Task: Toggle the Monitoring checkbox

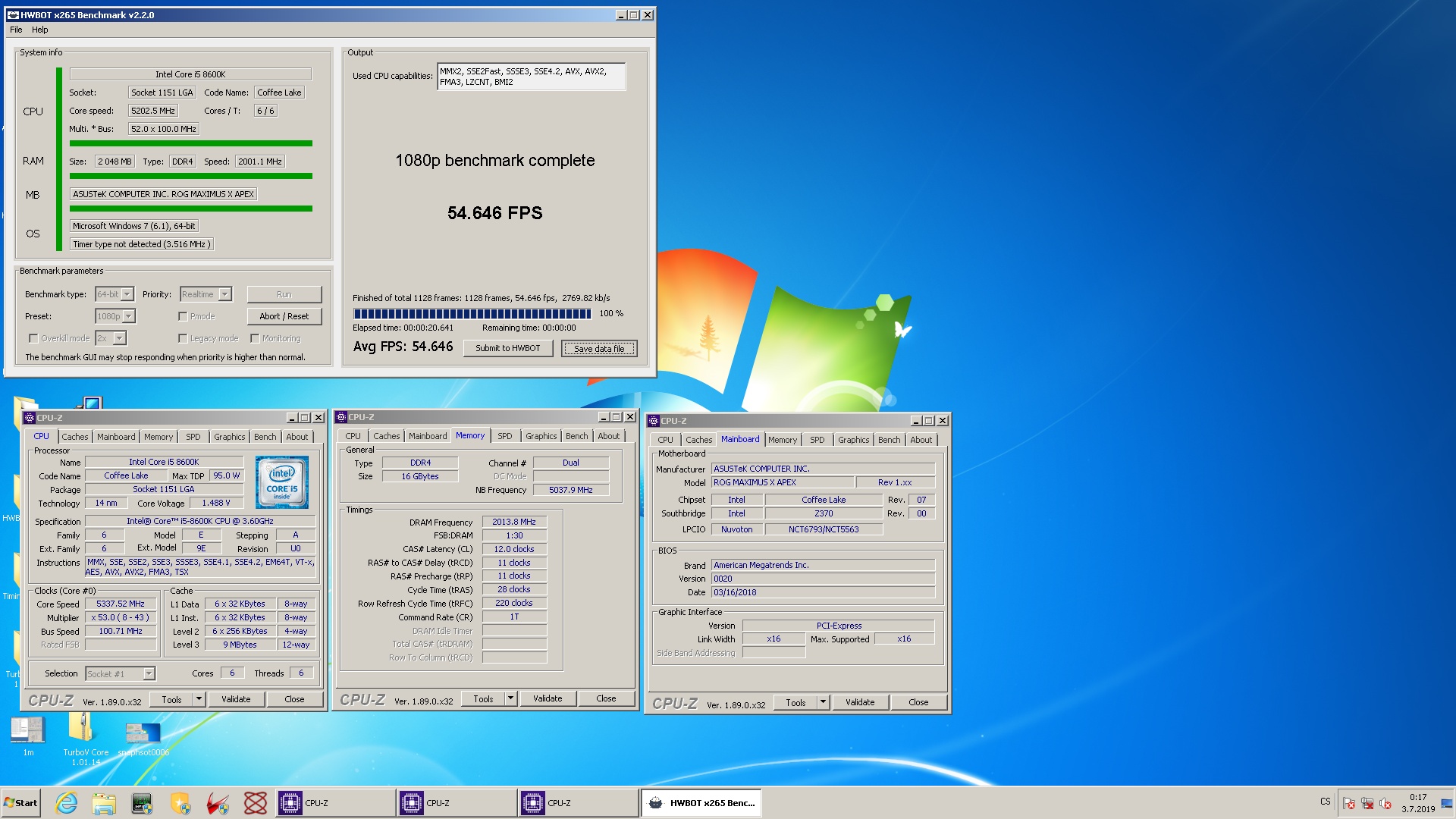Action: 255,338
